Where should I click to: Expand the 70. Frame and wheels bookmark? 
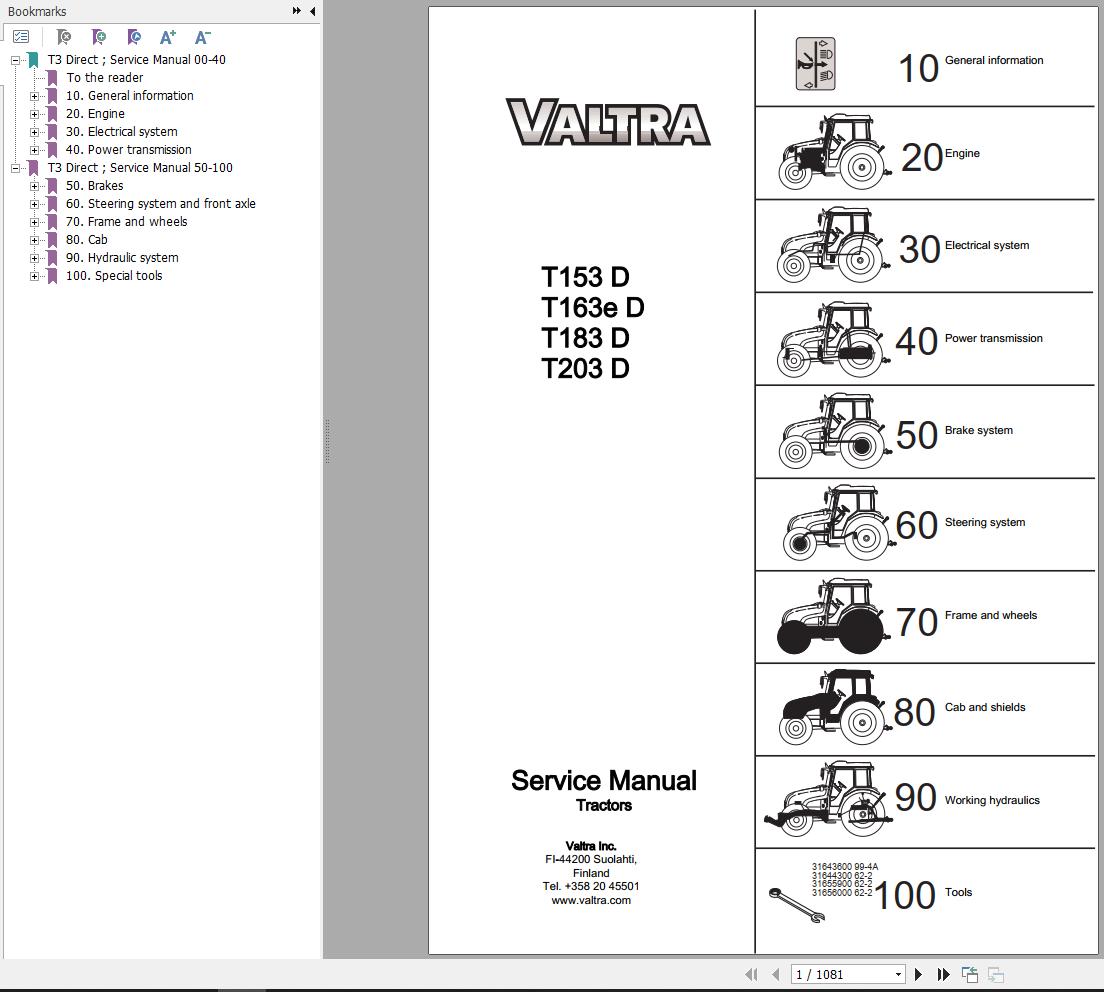(x=34, y=222)
